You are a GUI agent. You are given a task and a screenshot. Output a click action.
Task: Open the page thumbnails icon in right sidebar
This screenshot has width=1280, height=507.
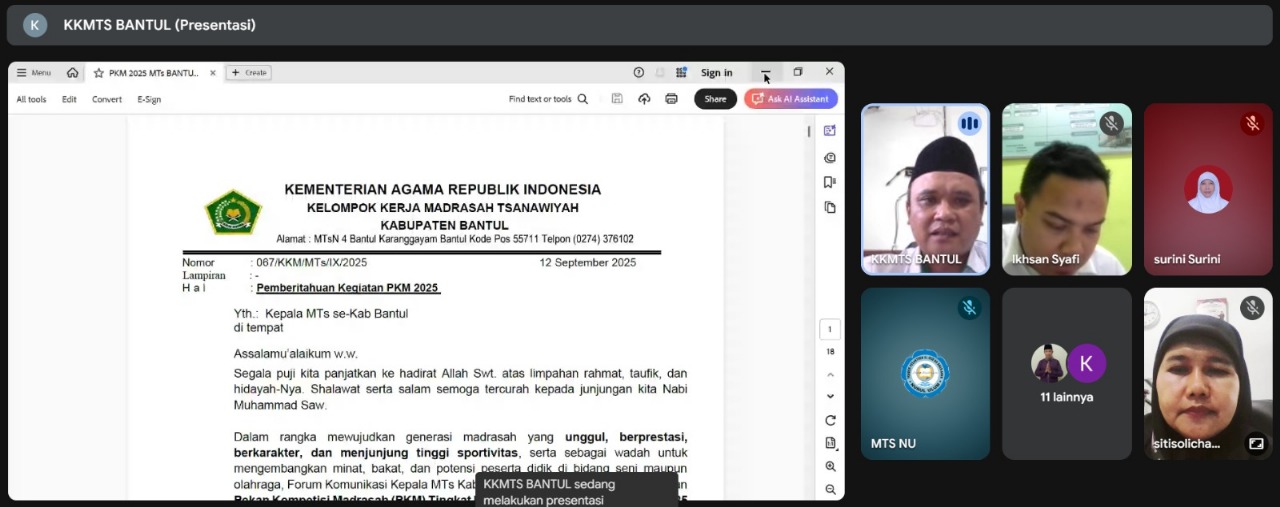[830, 207]
